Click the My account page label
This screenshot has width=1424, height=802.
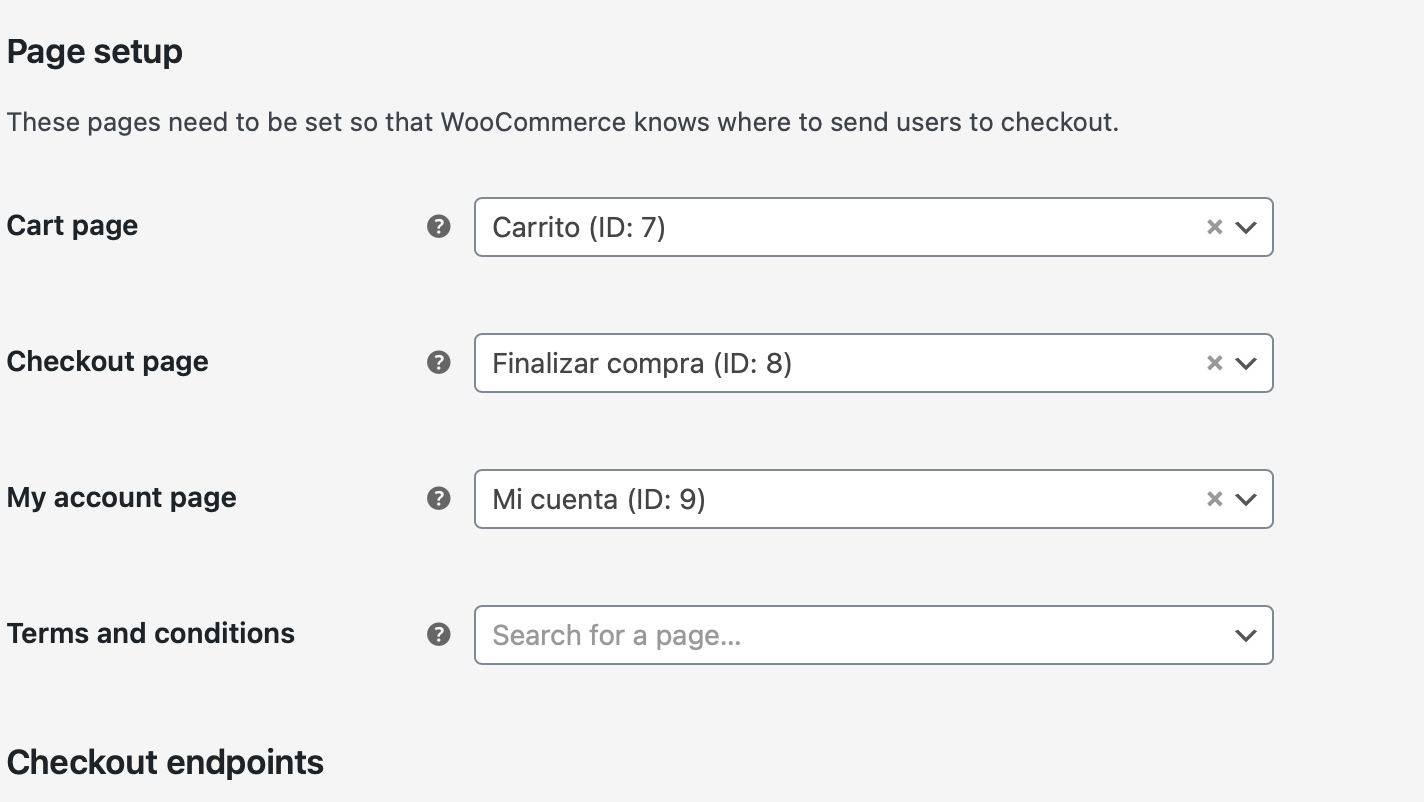(122, 498)
